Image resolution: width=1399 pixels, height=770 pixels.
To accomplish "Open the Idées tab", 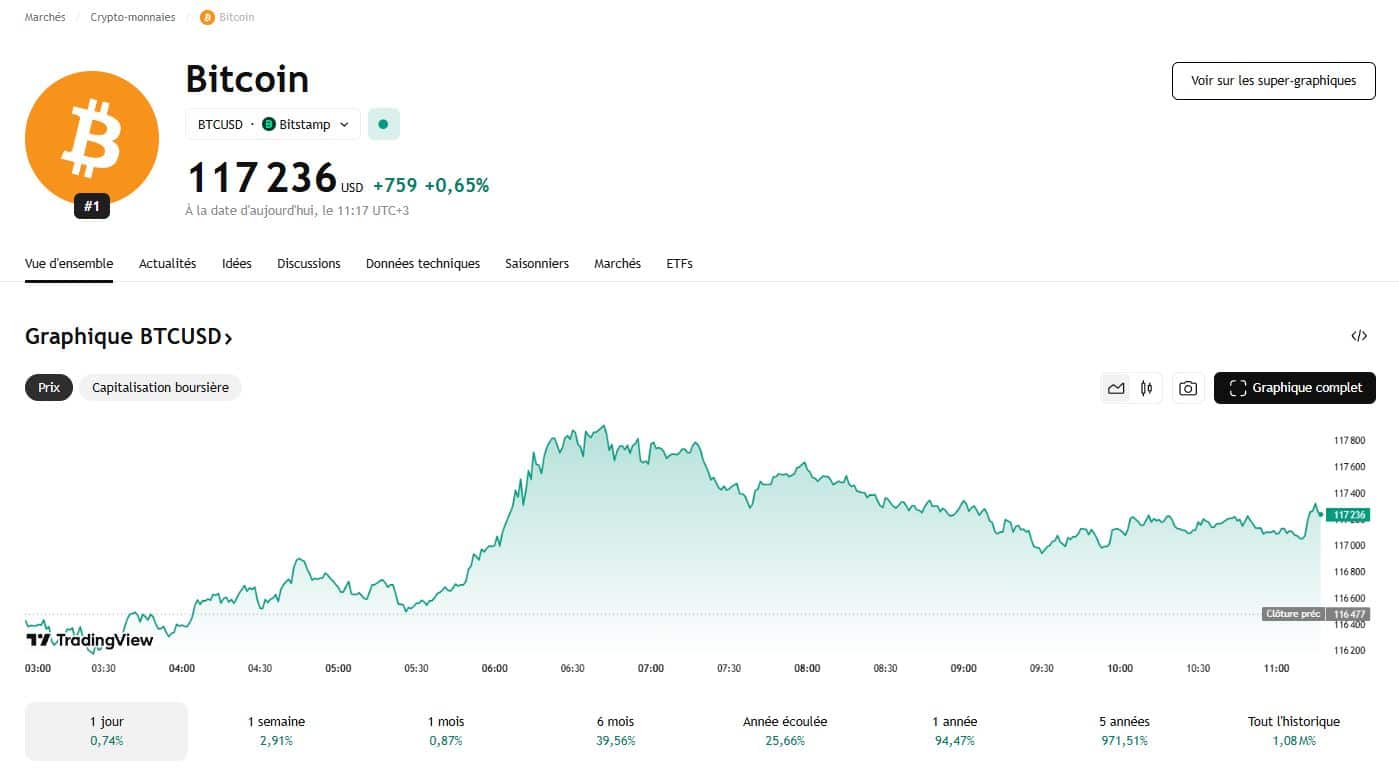I will (237, 264).
